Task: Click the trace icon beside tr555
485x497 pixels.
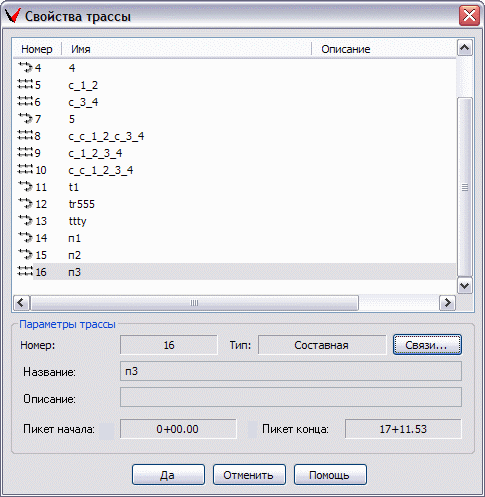Action: 25,203
